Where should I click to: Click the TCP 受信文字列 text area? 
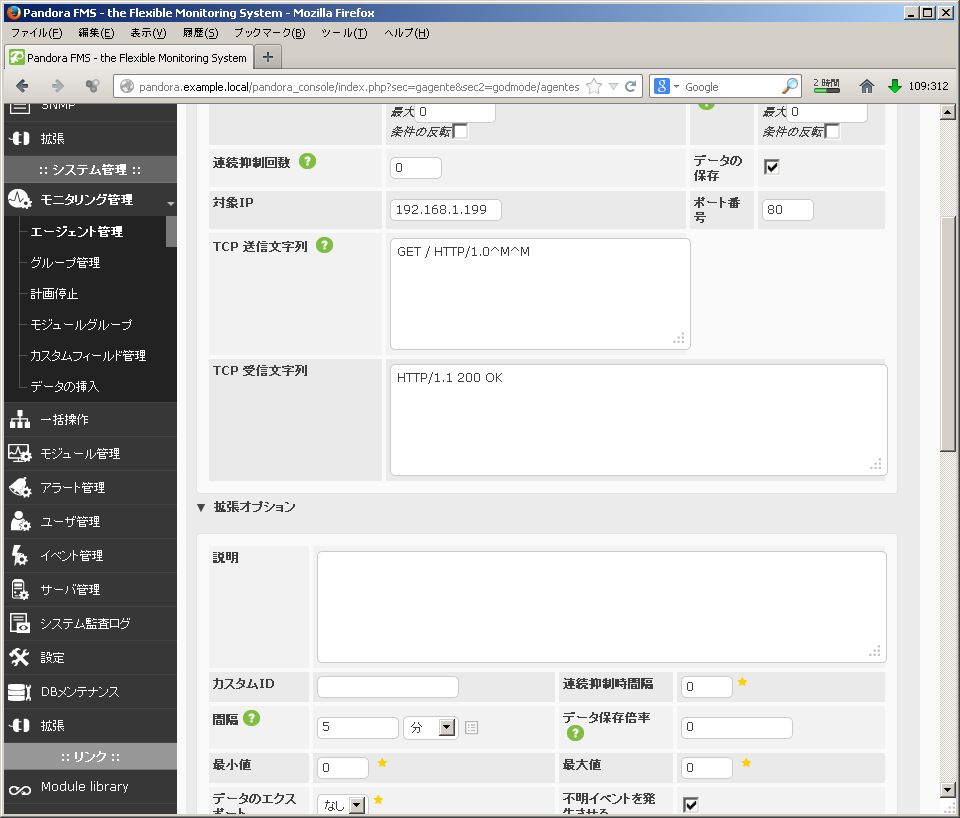click(639, 420)
